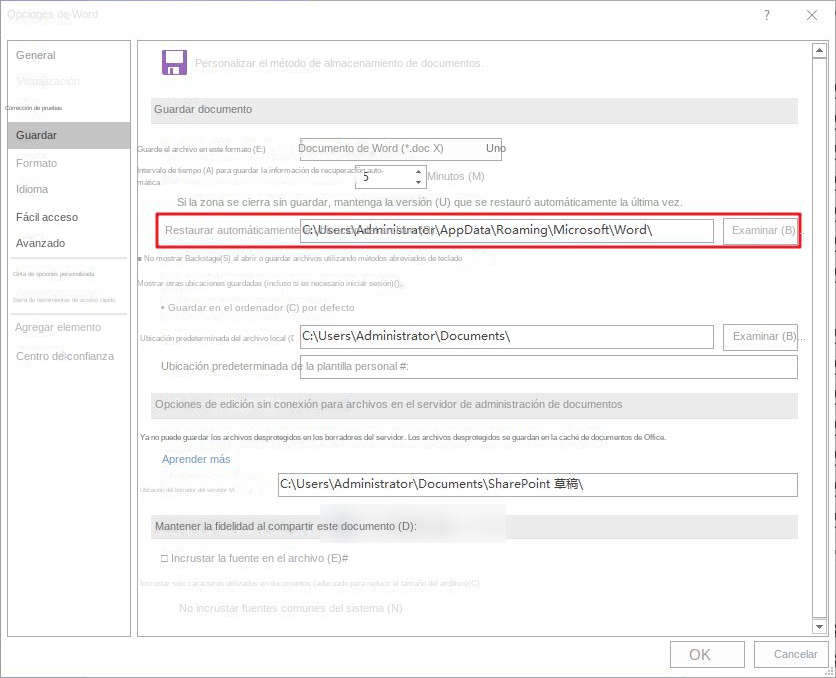The width and height of the screenshot is (836, 678).
Task: Select the Guardar category
Action: click(x=69, y=135)
